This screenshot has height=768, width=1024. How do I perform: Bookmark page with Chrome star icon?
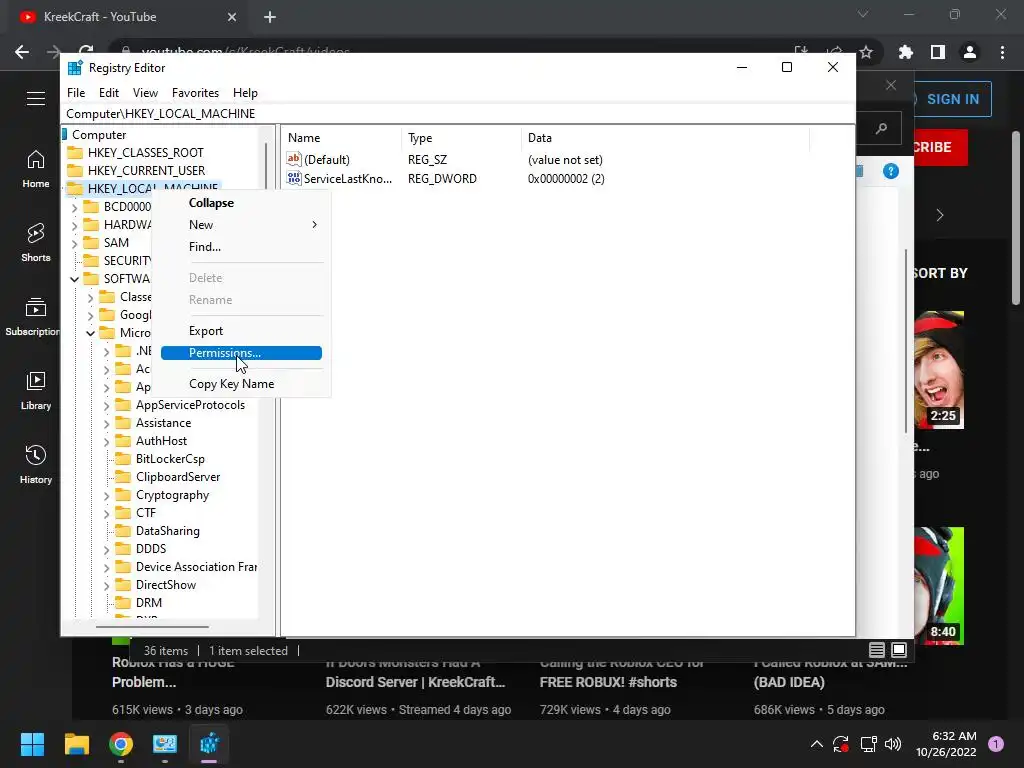pos(866,52)
